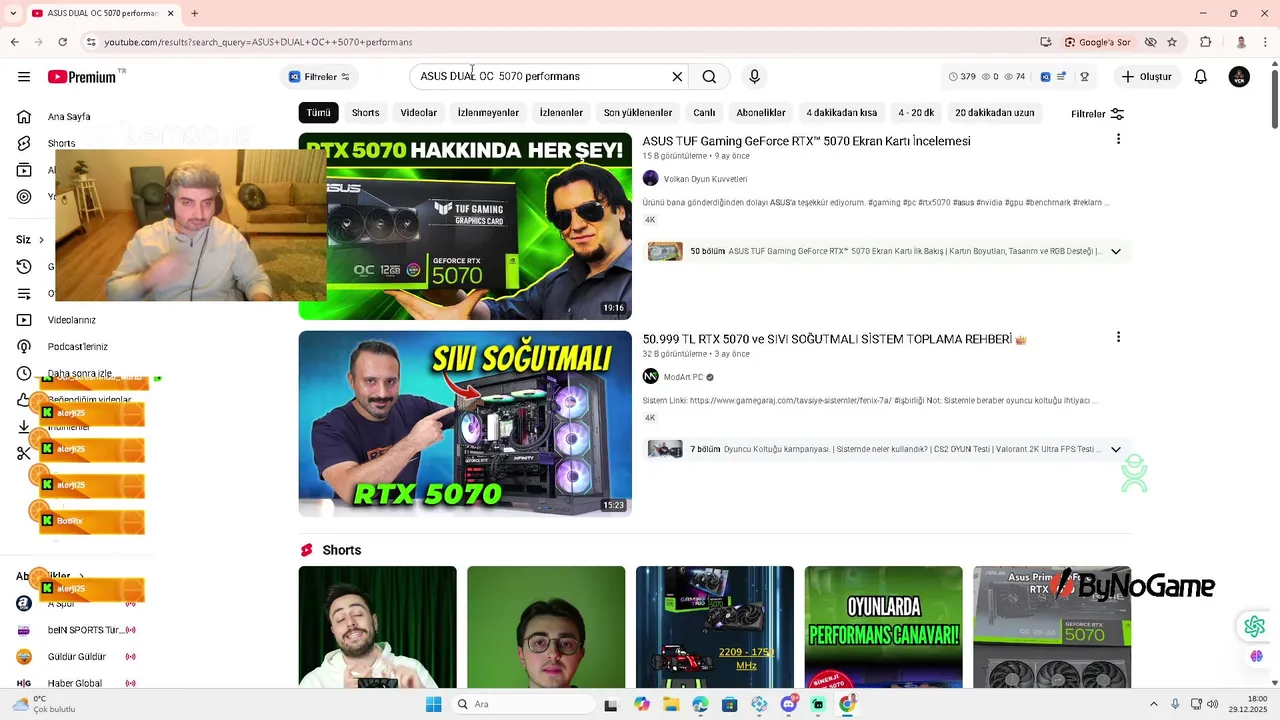Click Windows taskbar Ara search box
1280x720 pixels.
pos(522,704)
